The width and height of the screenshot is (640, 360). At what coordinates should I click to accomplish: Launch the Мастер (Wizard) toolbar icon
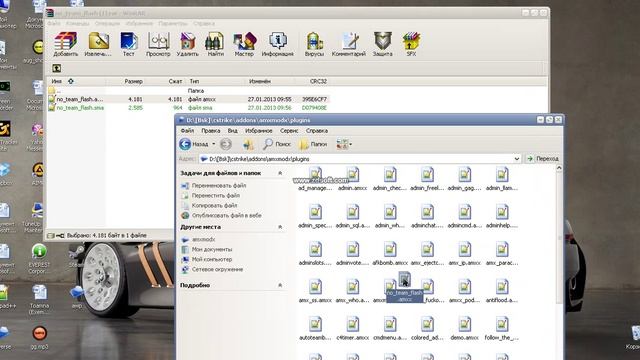[x=244, y=44]
